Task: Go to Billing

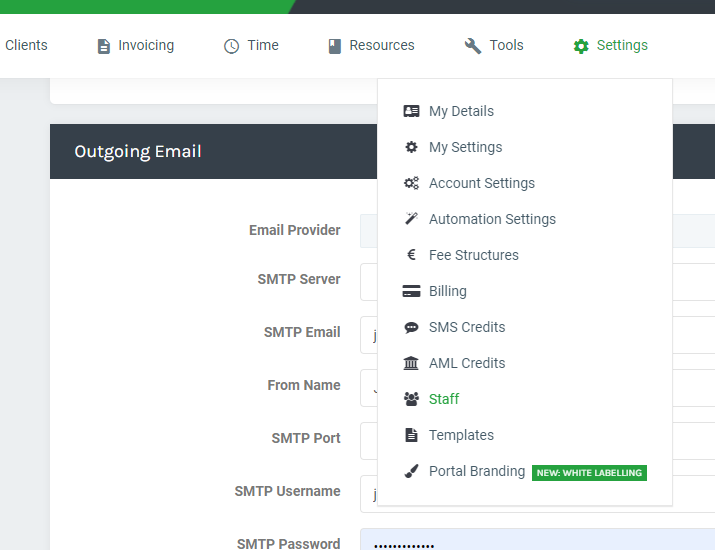Action: pos(448,291)
